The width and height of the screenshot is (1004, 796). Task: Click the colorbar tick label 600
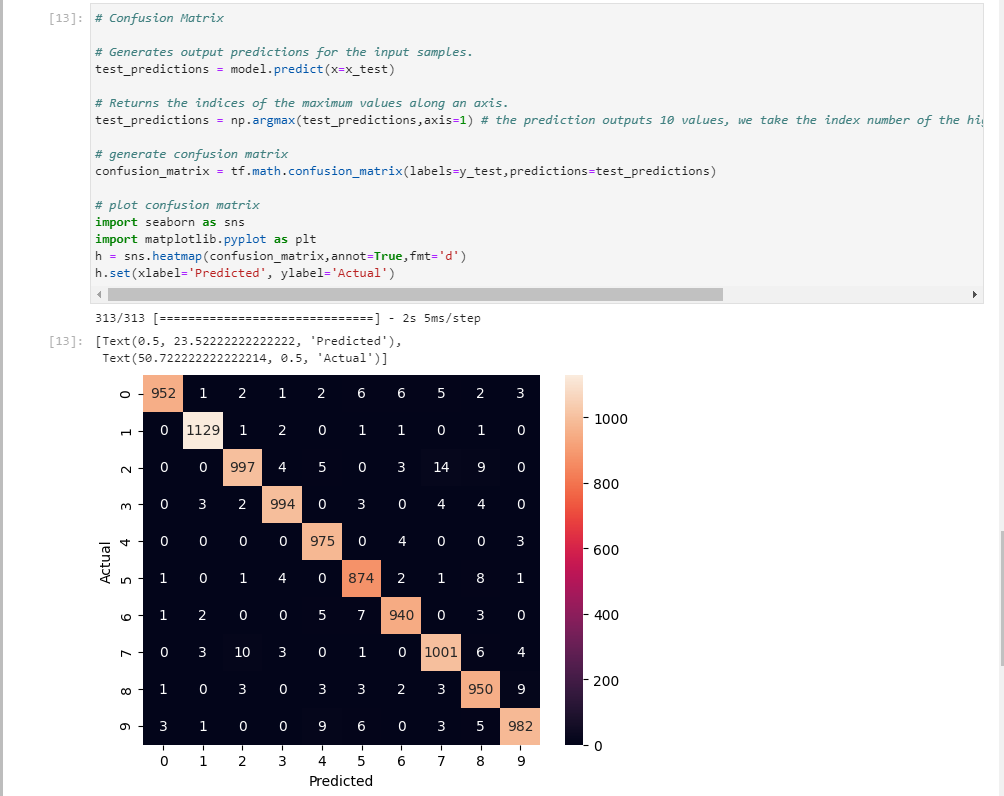606,550
